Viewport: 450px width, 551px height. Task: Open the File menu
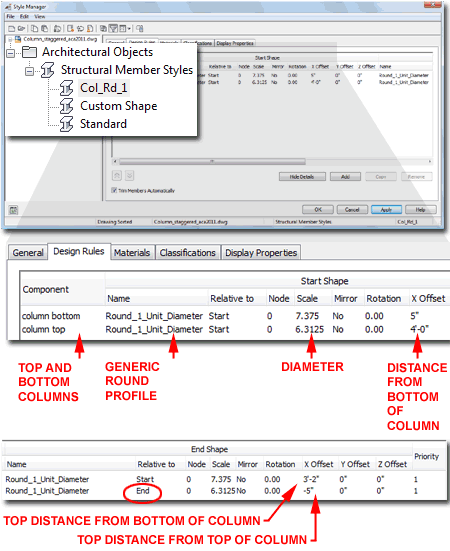(11, 17)
